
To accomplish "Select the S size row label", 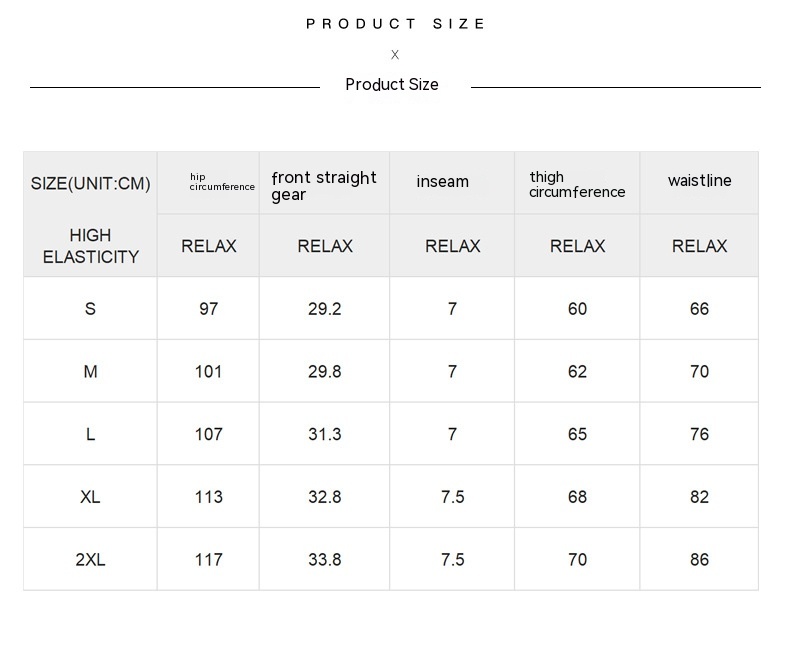I will 90,309.
